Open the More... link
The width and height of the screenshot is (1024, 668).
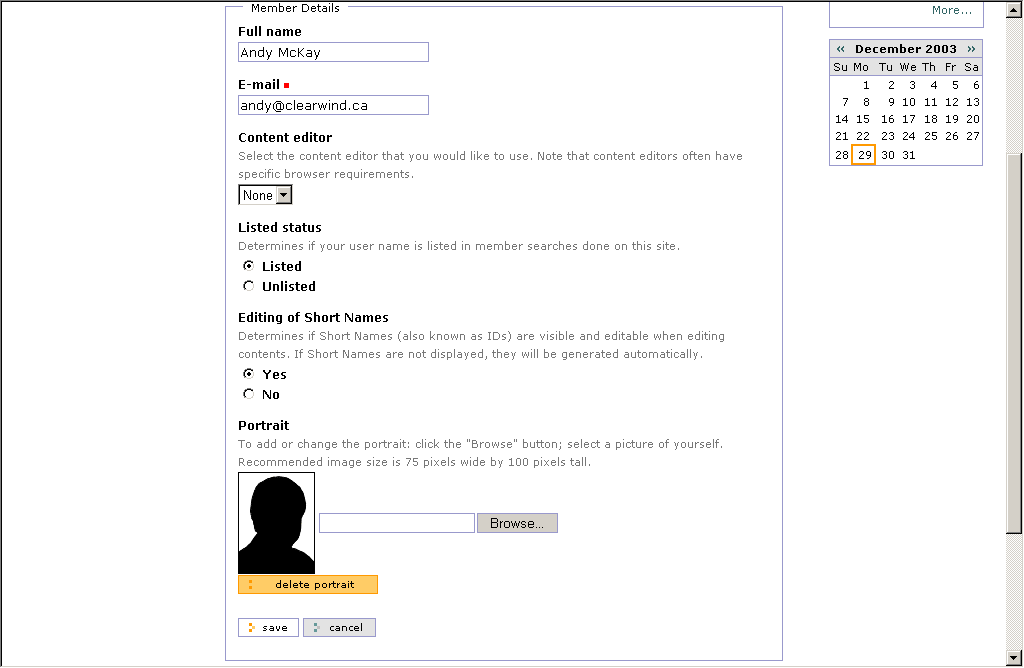click(x=951, y=10)
